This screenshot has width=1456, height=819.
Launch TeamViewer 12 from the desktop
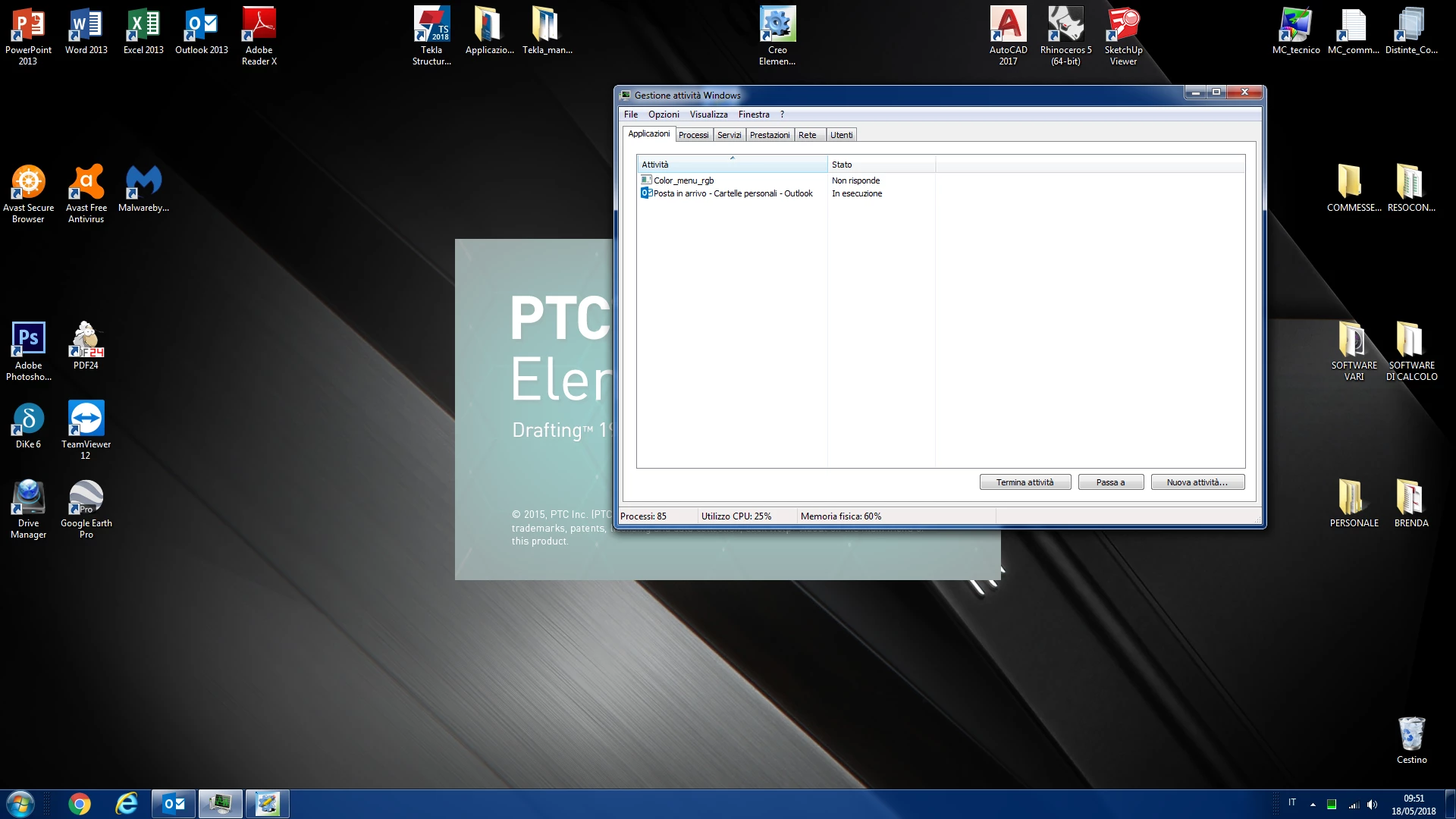tap(86, 419)
